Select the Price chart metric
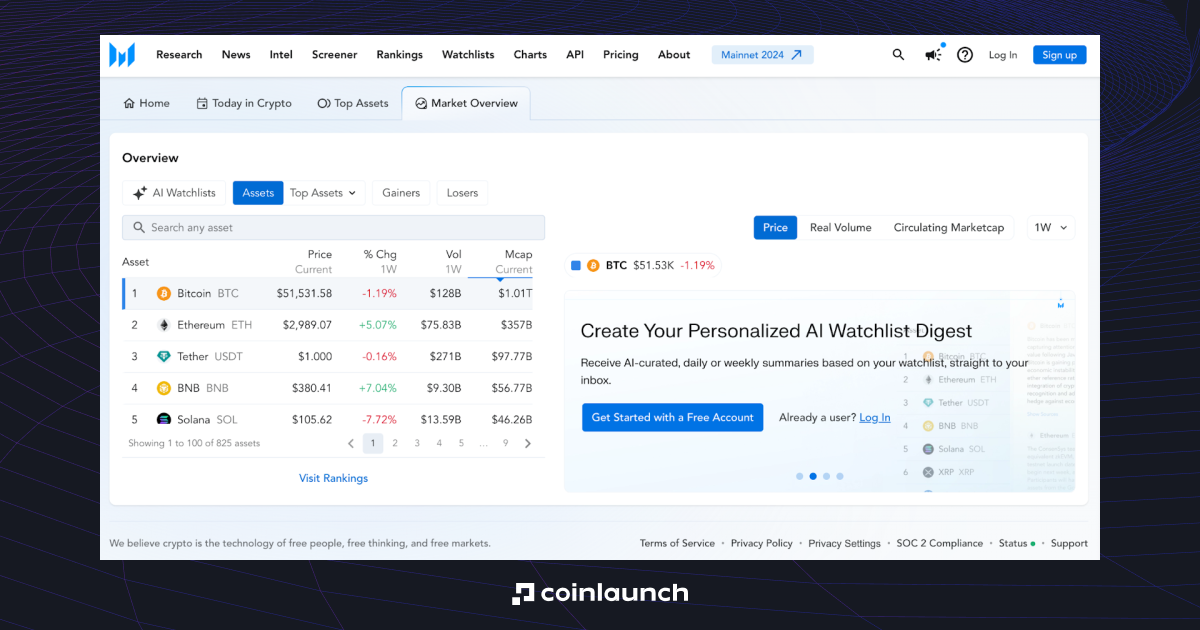This screenshot has width=1200, height=630. 775,227
